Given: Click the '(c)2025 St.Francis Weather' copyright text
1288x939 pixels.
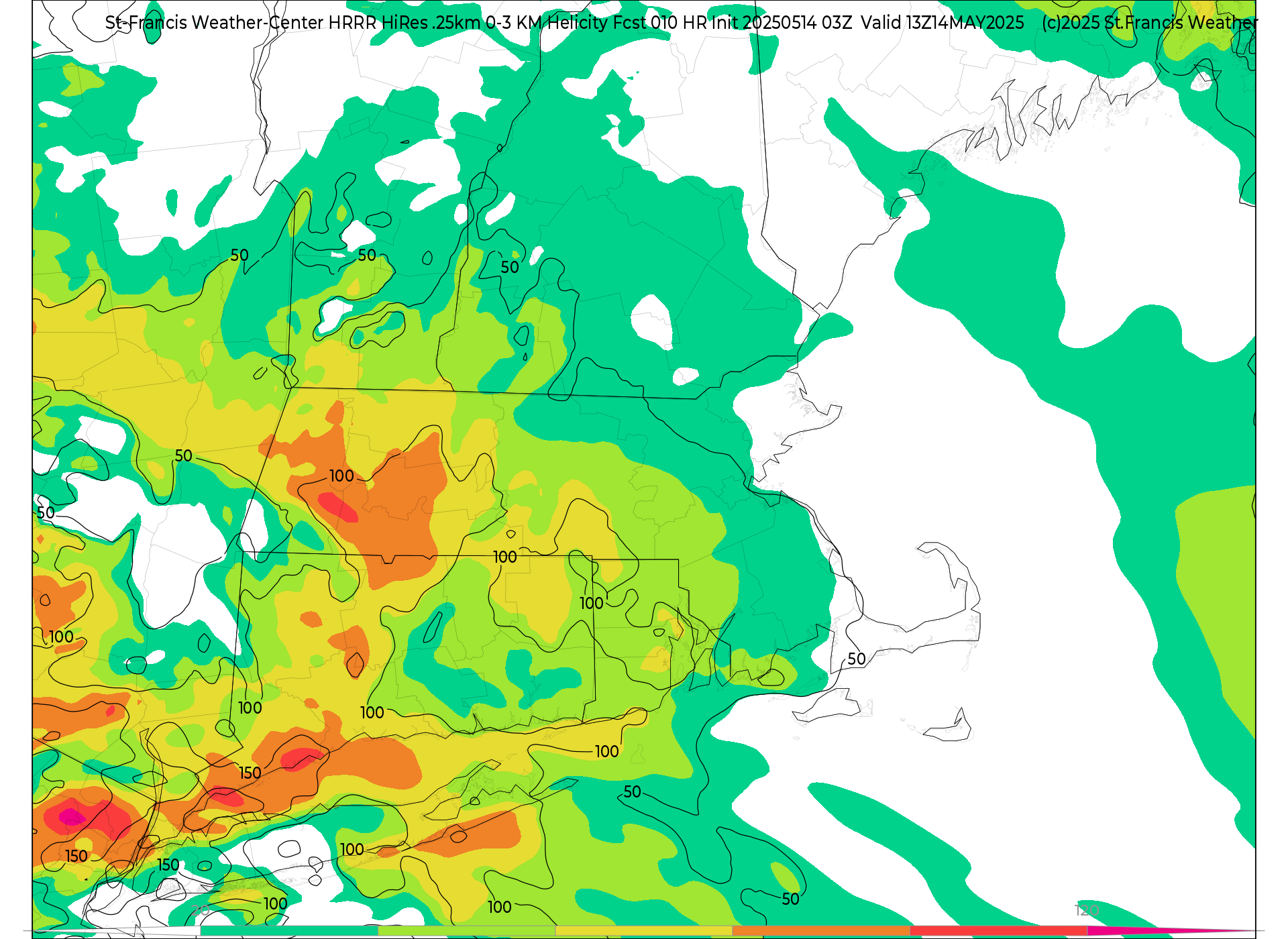Looking at the screenshot, I should 1150,23.
